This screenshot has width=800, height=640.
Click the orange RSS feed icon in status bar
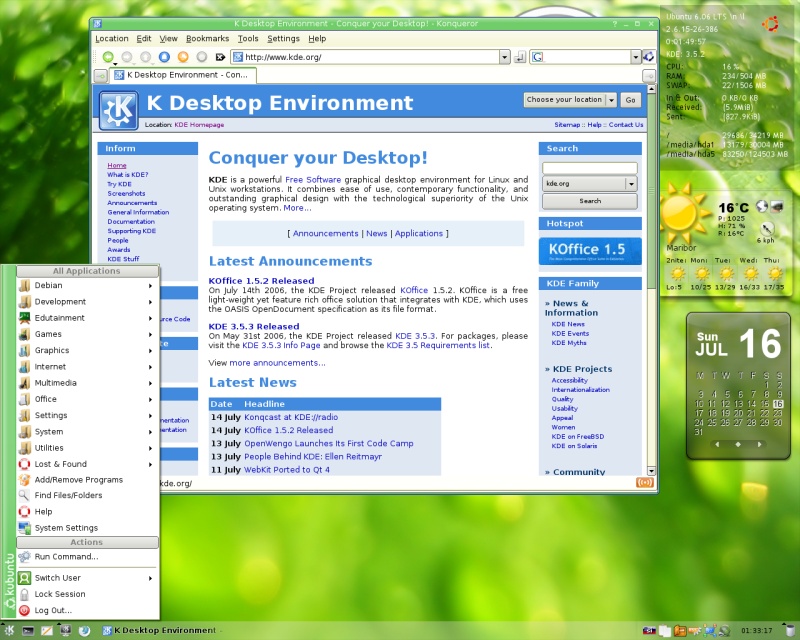coord(645,482)
